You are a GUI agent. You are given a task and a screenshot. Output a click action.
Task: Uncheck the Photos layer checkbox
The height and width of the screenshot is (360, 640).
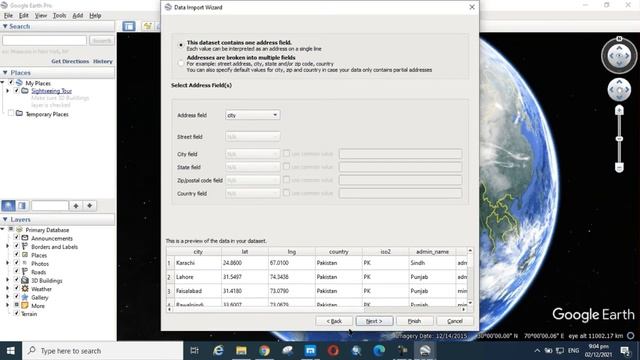(17, 263)
